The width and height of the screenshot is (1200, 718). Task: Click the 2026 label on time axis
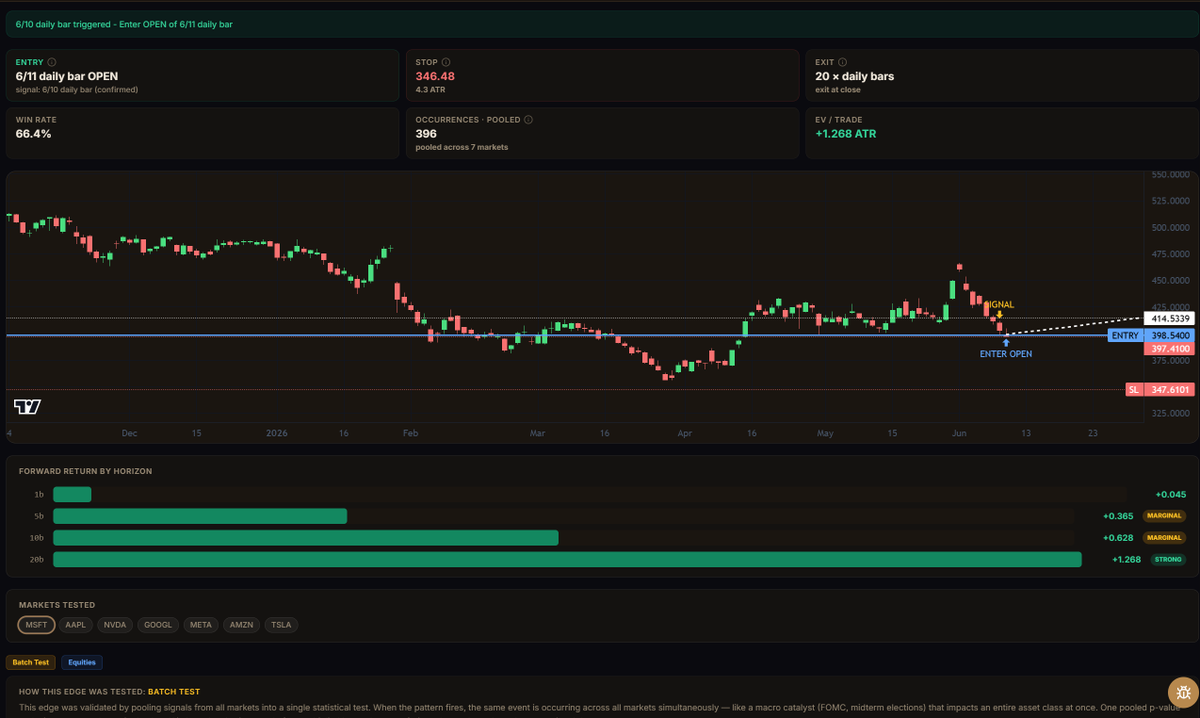[277, 434]
